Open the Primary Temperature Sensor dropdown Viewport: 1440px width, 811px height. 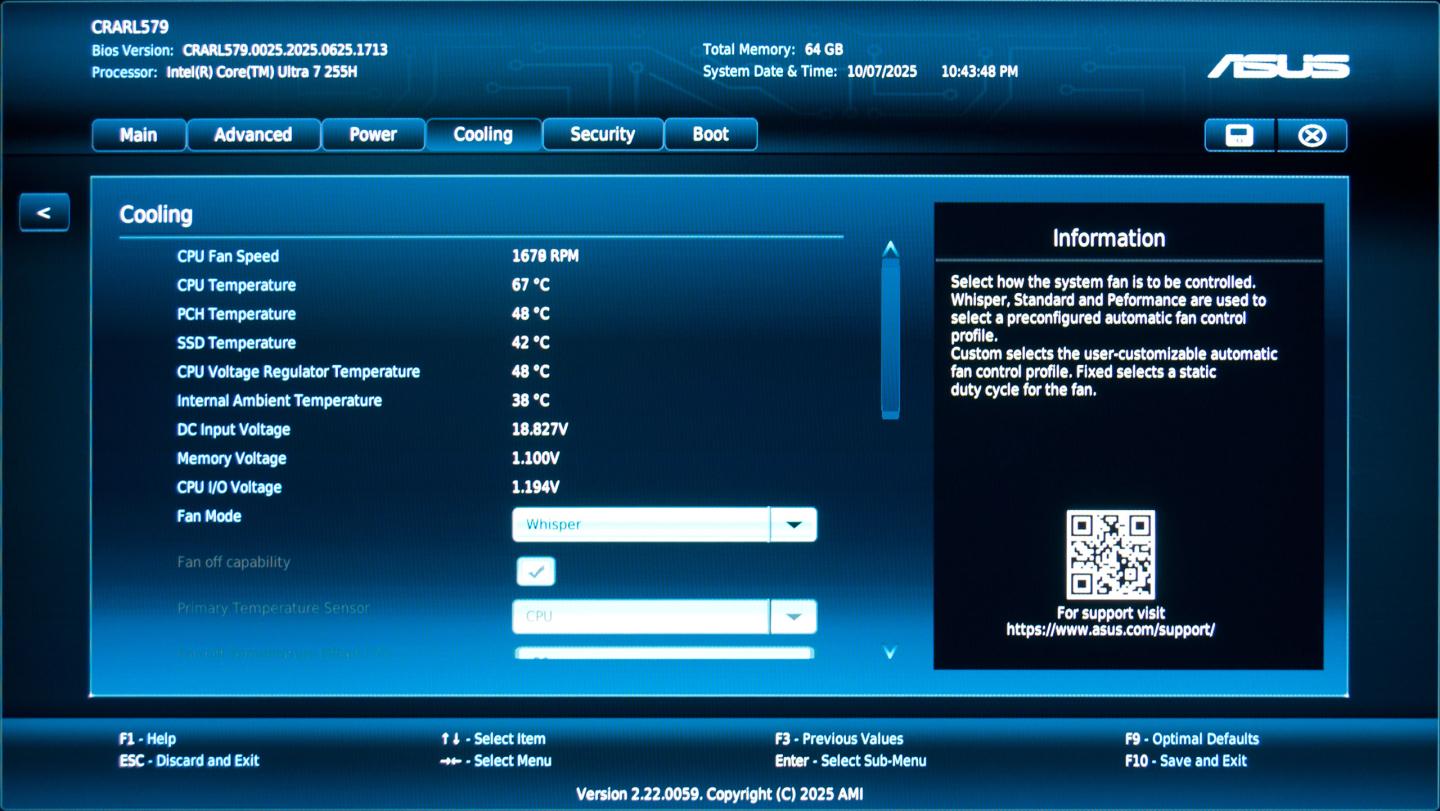tap(664, 616)
